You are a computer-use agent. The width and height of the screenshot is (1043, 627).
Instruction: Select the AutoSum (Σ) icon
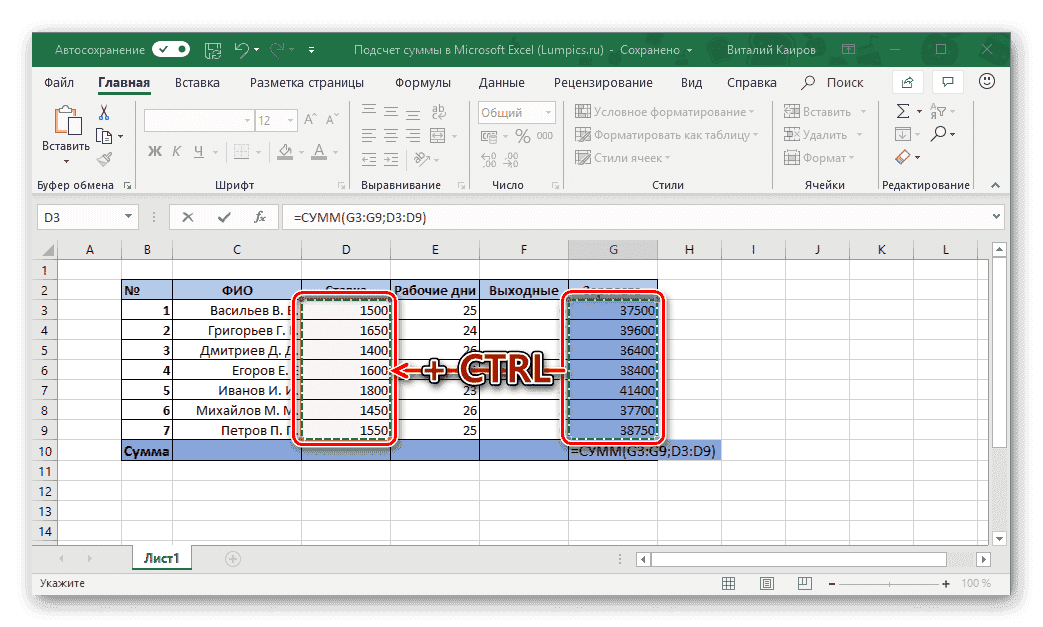pyautogui.click(x=903, y=110)
